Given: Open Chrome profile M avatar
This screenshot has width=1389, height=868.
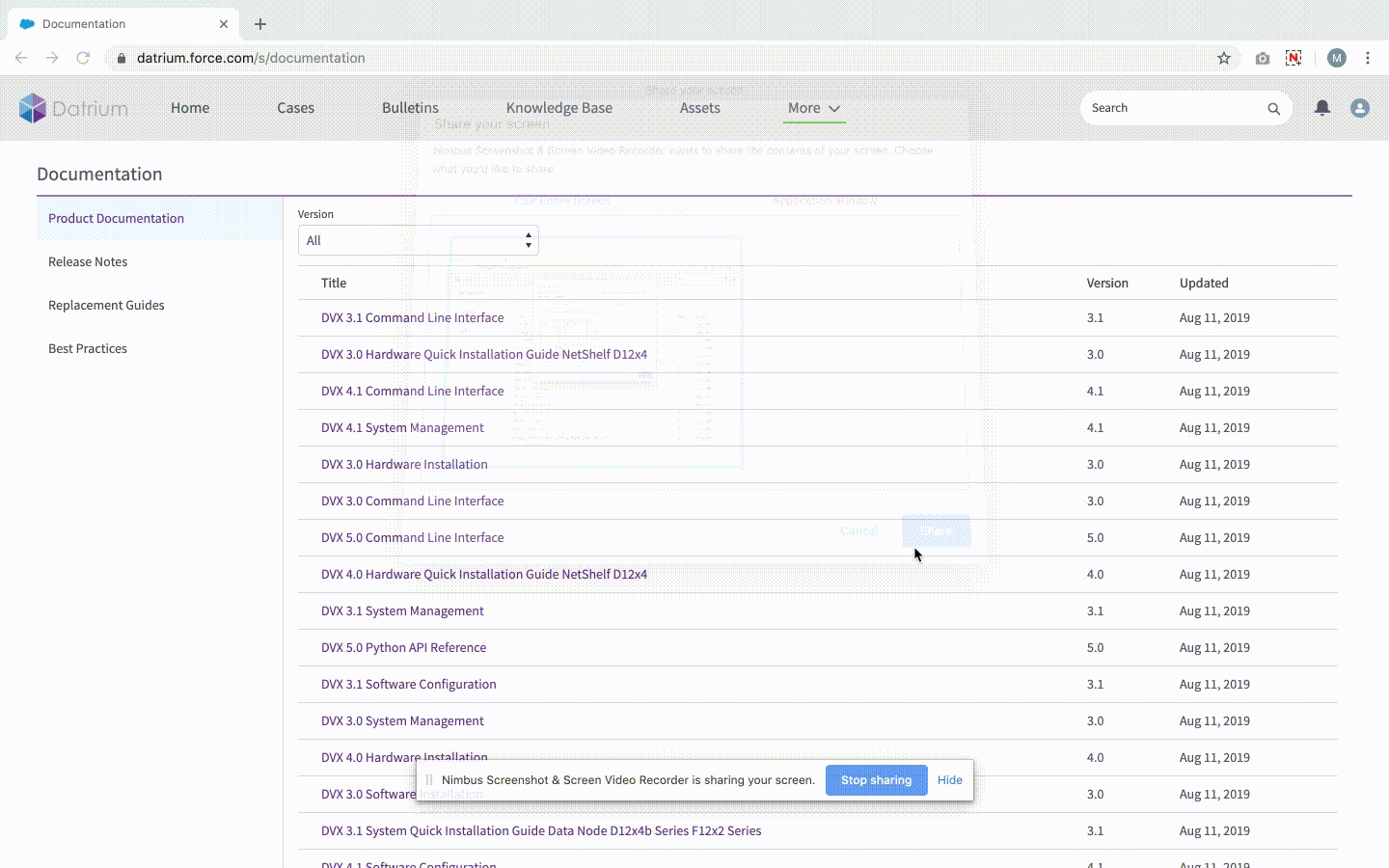Looking at the screenshot, I should tap(1337, 58).
